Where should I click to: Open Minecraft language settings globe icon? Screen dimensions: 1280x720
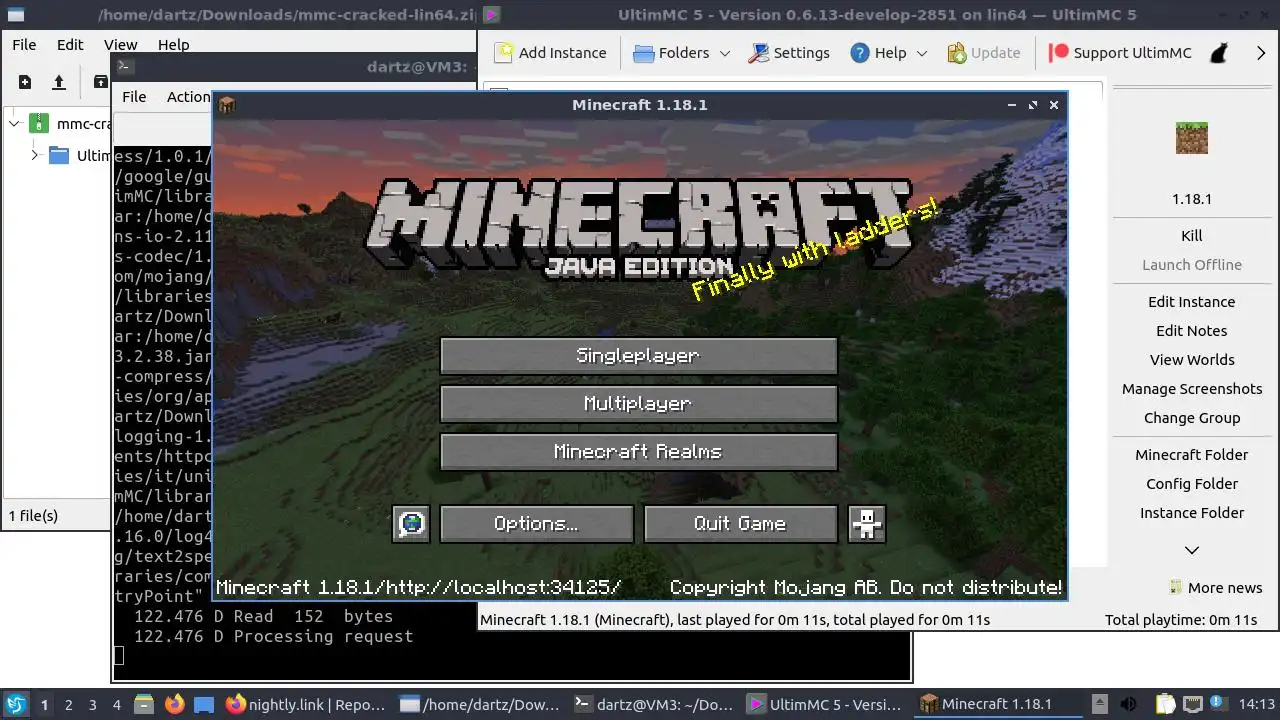click(x=411, y=524)
